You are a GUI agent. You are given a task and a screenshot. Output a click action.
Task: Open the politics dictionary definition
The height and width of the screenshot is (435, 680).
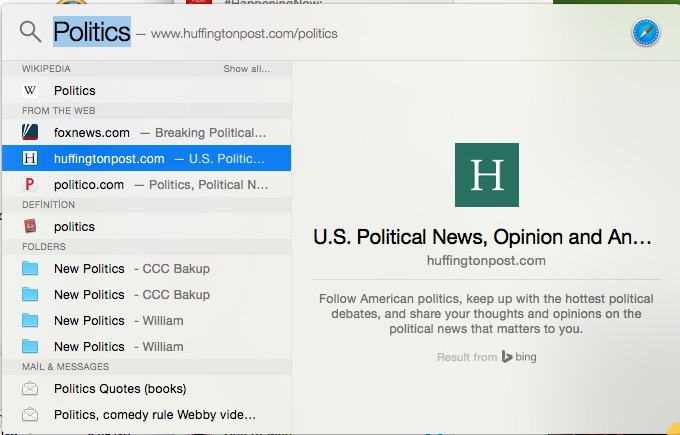point(147,226)
